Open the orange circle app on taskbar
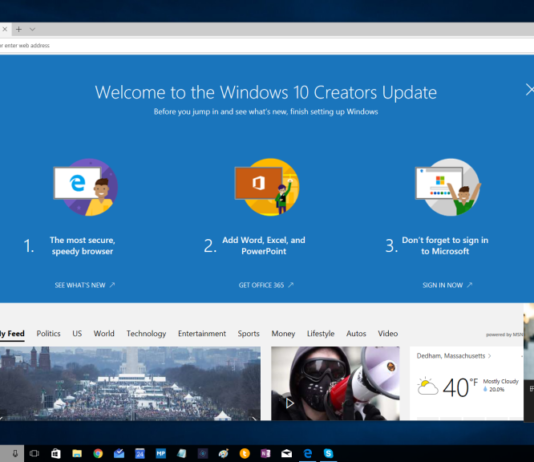The width and height of the screenshot is (534, 462). [245, 453]
